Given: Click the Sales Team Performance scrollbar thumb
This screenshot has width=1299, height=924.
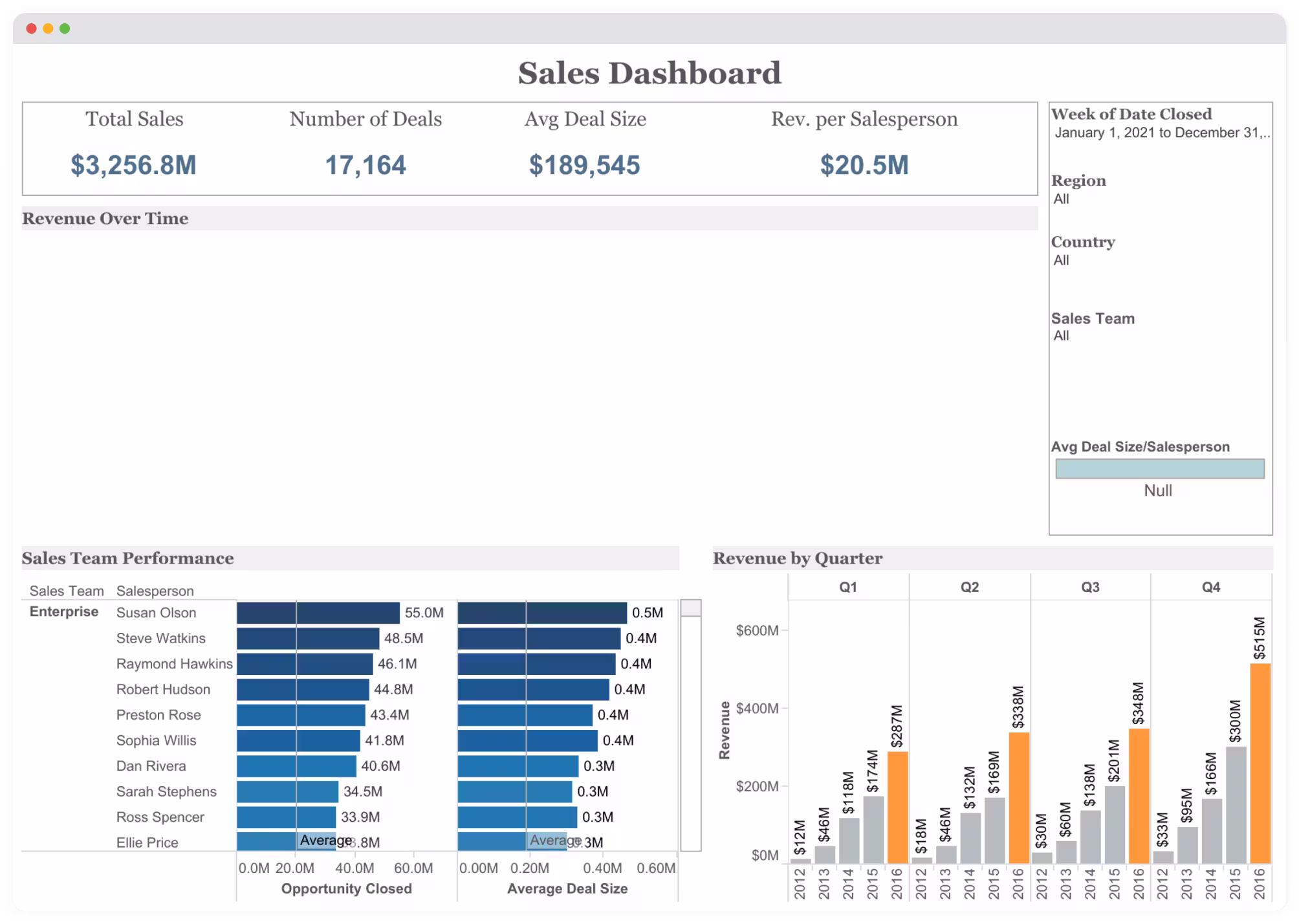Looking at the screenshot, I should click(x=691, y=608).
